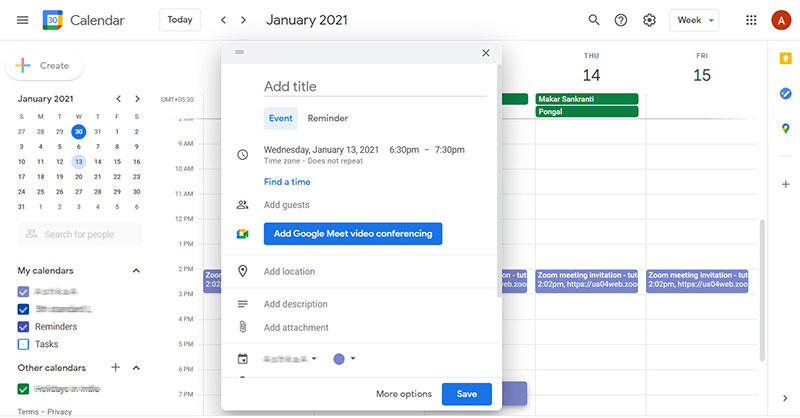The width and height of the screenshot is (800, 418).
Task: Toggle the holidays calendar checkbox
Action: 23,389
